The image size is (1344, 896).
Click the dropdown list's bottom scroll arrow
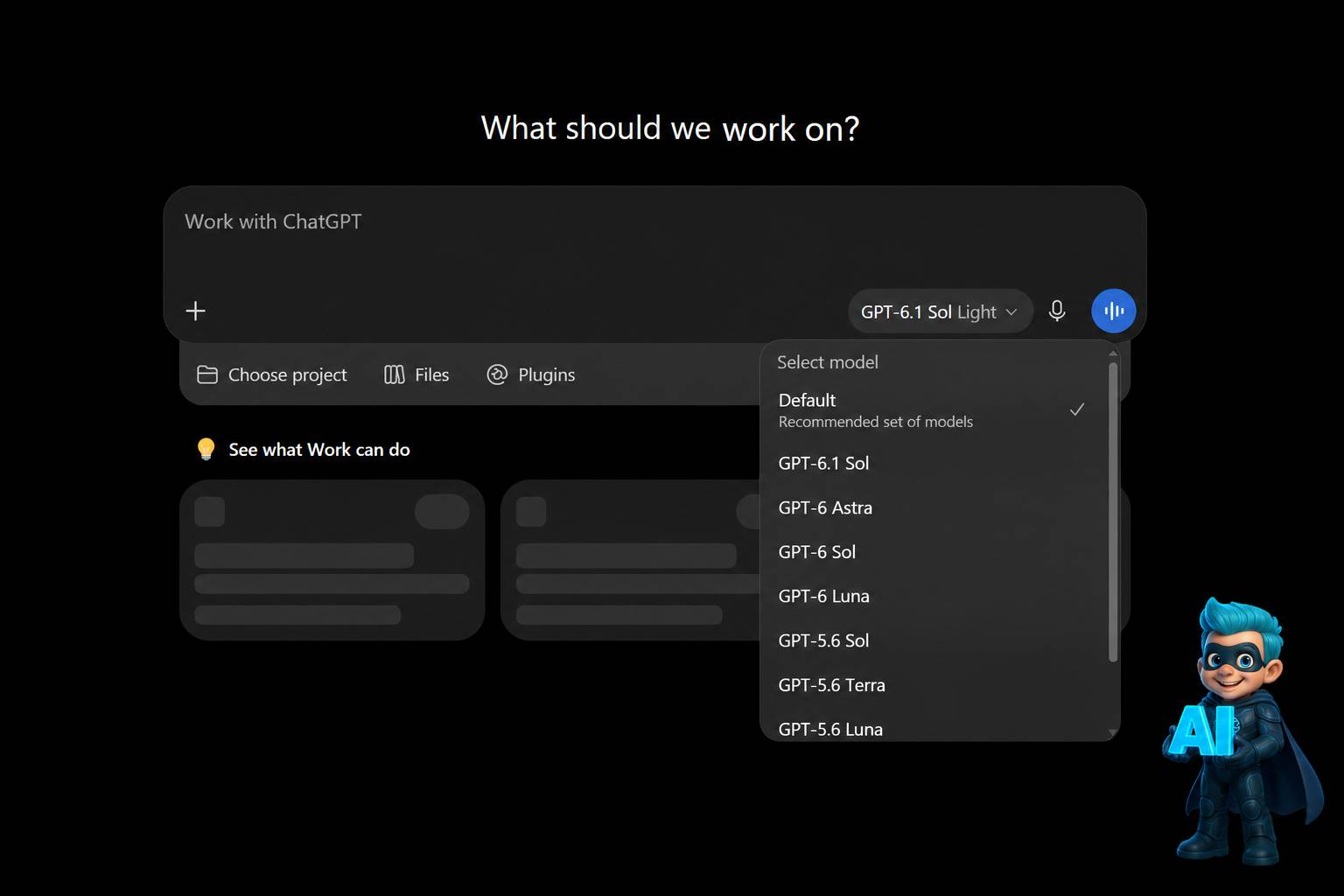pyautogui.click(x=1113, y=732)
